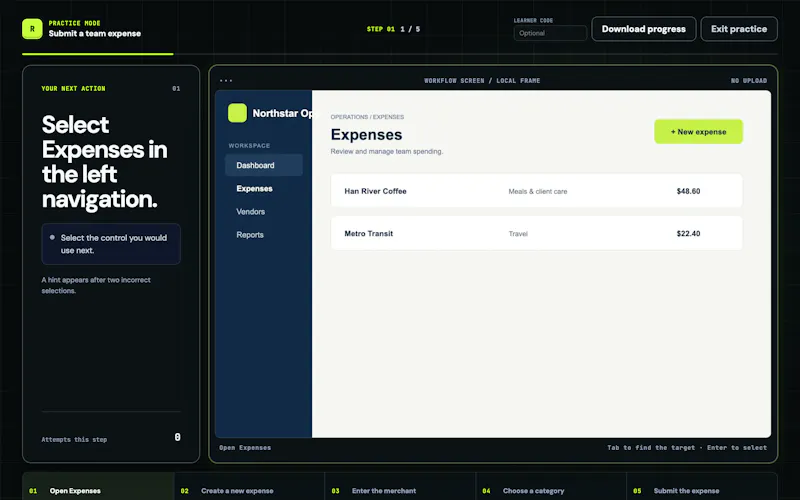The image size is (800, 500).
Task: Go to step 02 Create a new expense
Action: click(x=249, y=486)
